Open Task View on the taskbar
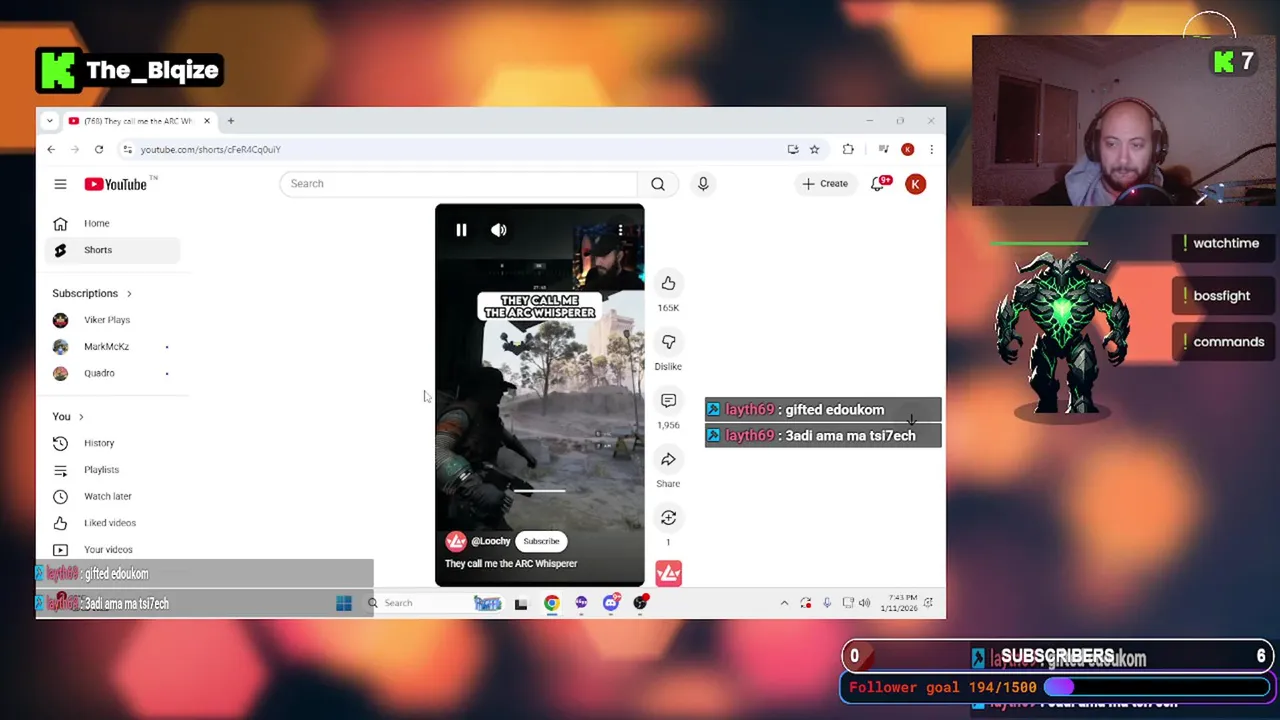The height and width of the screenshot is (720, 1280). pyautogui.click(x=521, y=603)
